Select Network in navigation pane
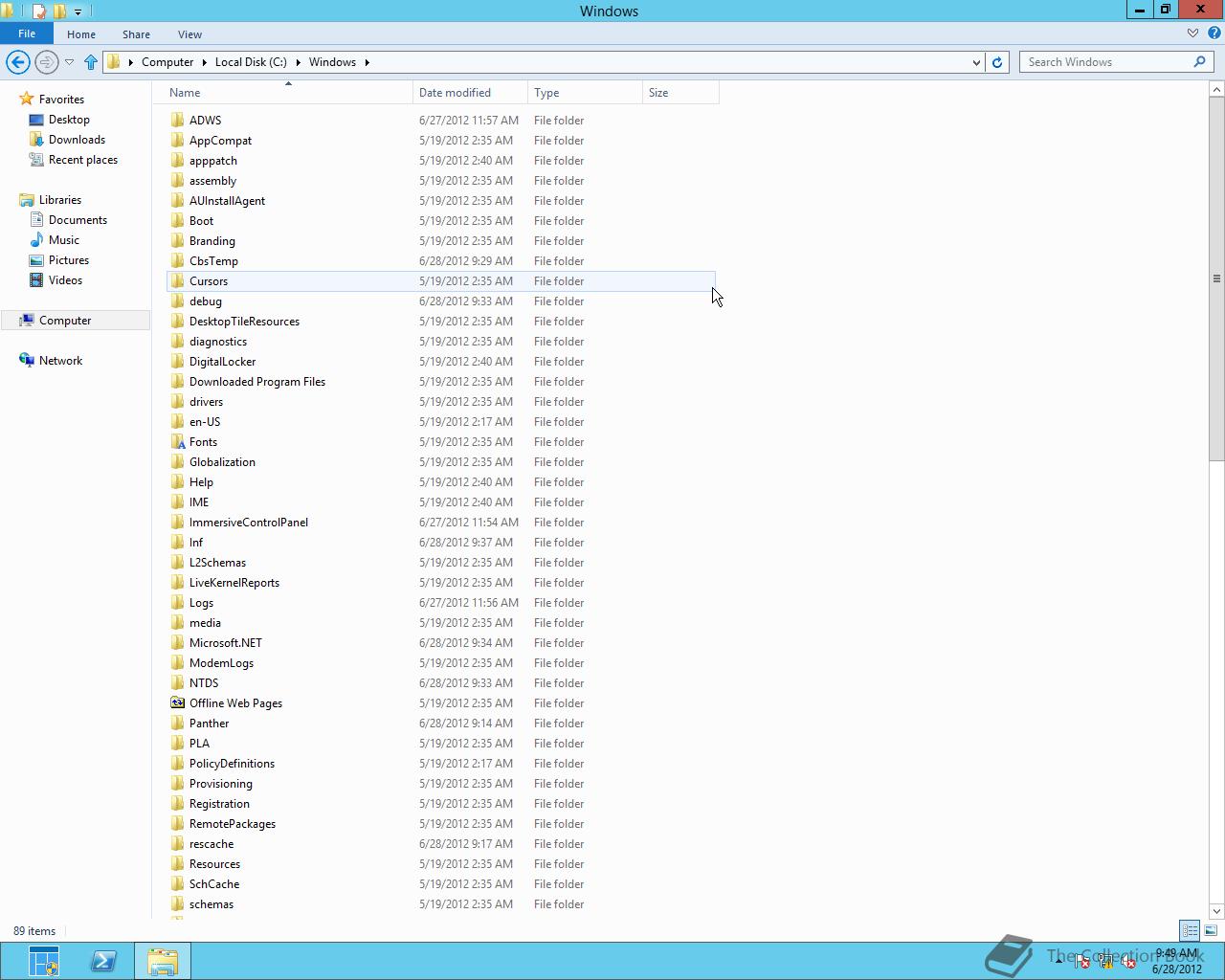The width and height of the screenshot is (1225, 980). tap(60, 361)
